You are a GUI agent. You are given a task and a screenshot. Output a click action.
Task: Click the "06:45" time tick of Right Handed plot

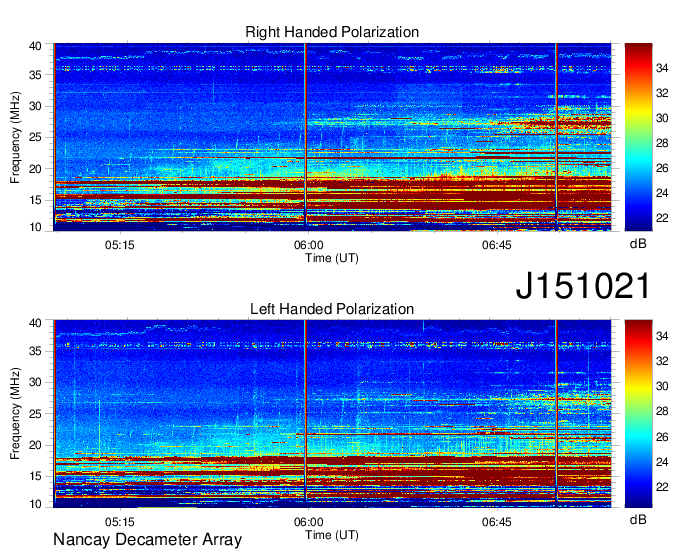[497, 245]
